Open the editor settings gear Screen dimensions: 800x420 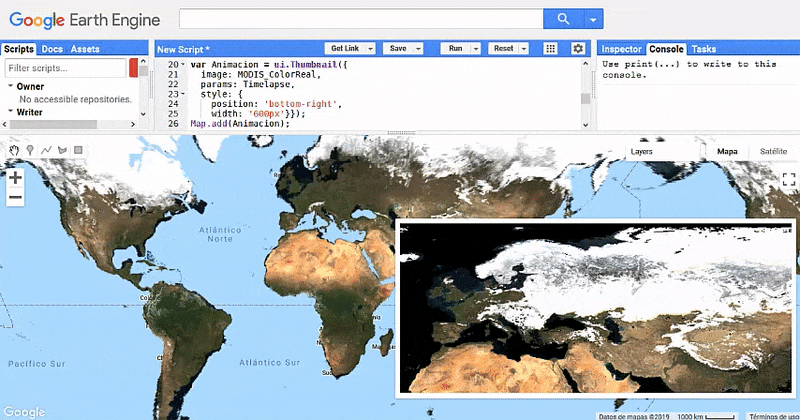pos(578,48)
